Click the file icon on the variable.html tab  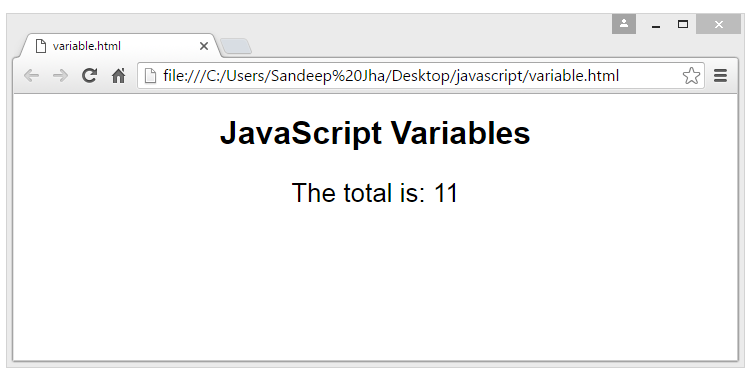tap(41, 46)
